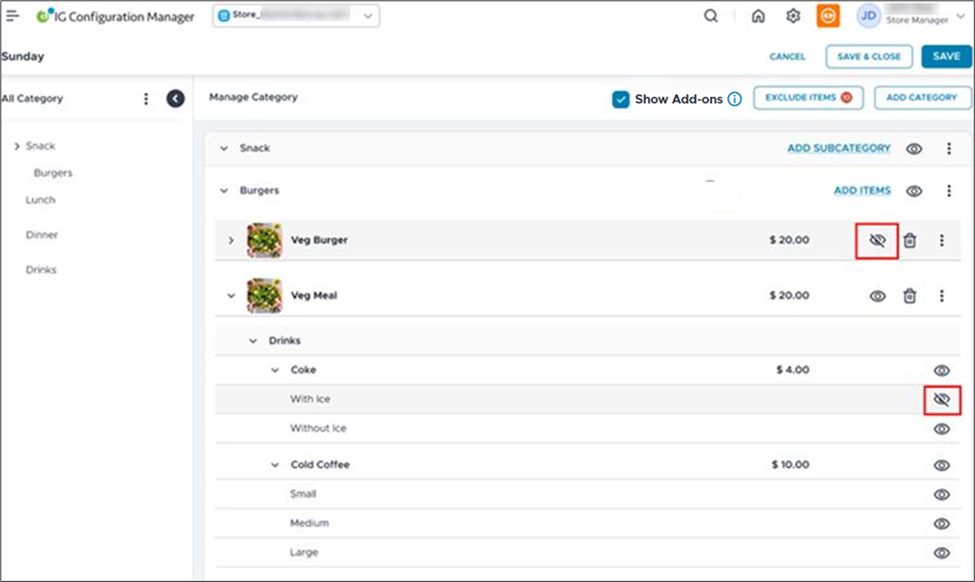Open the search icon in the top bar
The image size is (975, 582).
710,16
